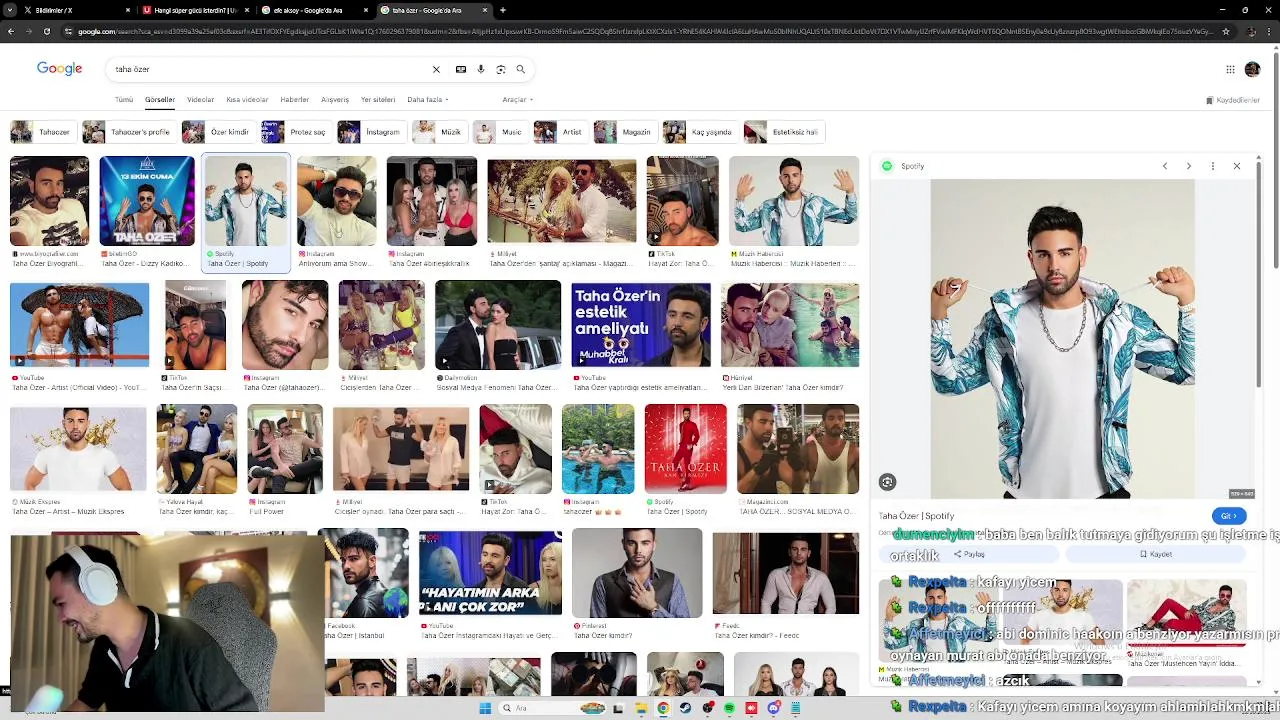
Task: Open the Kaydedilenler saved items link
Action: click(x=1233, y=100)
